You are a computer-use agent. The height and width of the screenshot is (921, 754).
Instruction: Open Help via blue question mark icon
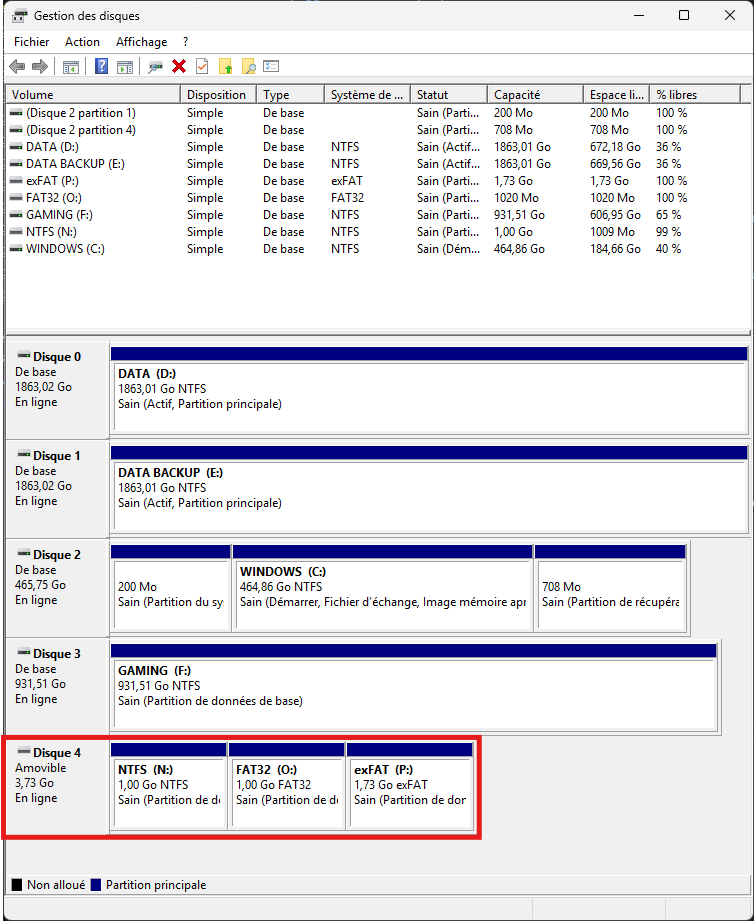tap(101, 67)
